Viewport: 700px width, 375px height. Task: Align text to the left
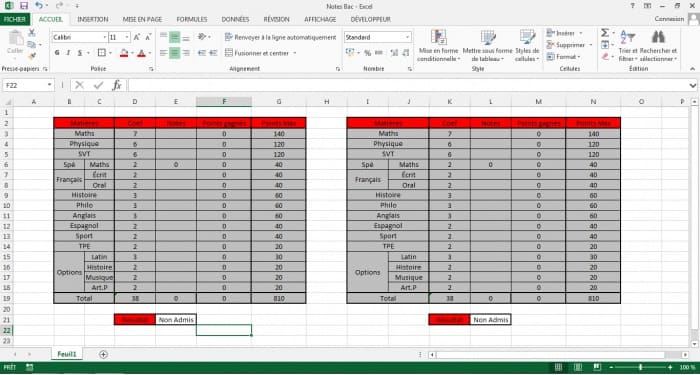tap(163, 53)
